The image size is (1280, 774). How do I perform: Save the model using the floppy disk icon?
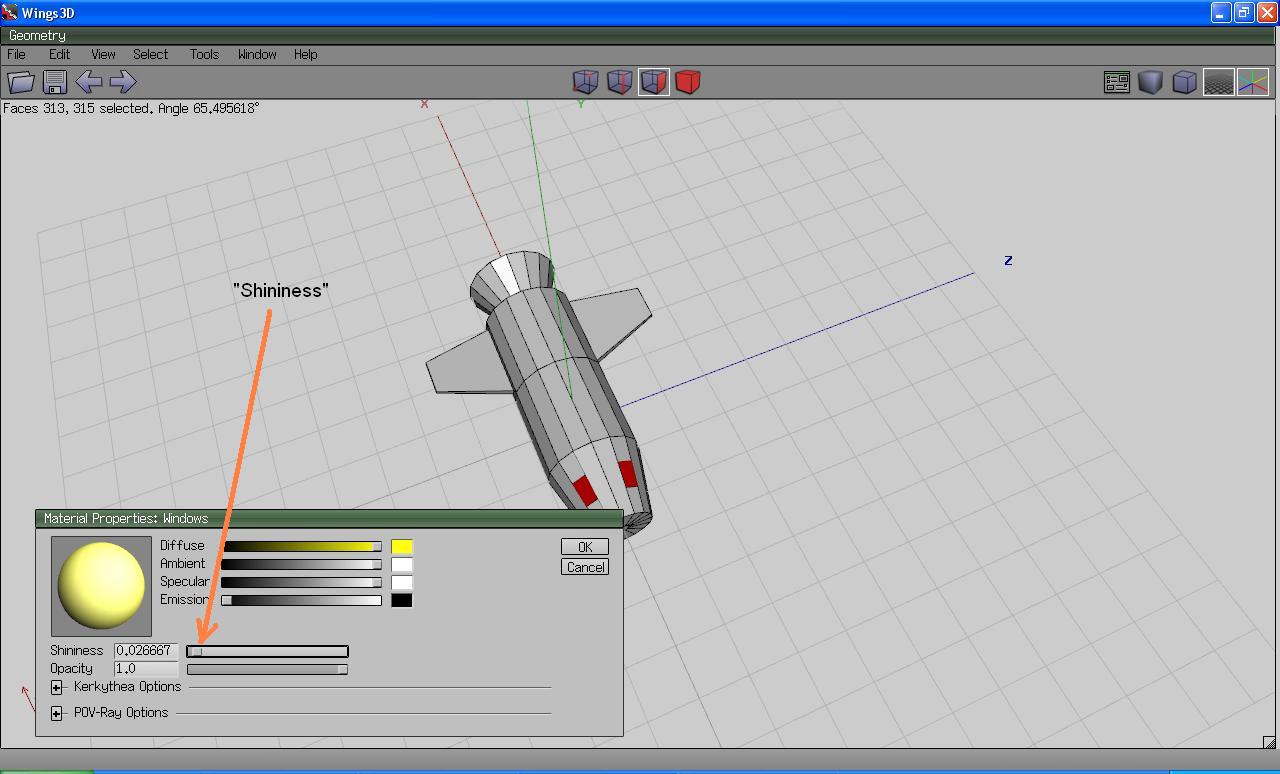55,82
